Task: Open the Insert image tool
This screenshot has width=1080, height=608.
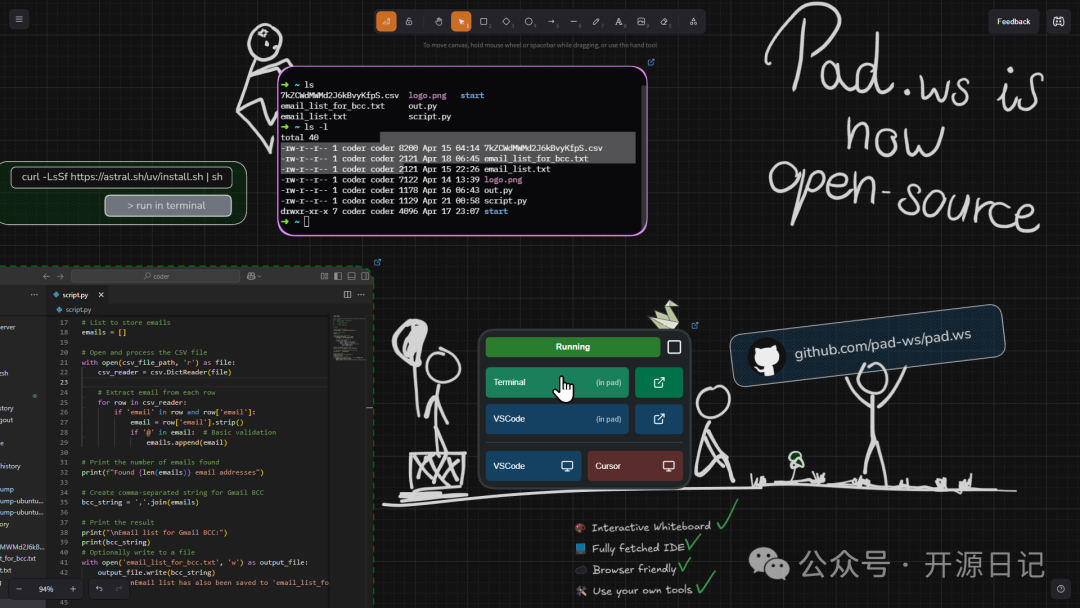Action: point(641,21)
